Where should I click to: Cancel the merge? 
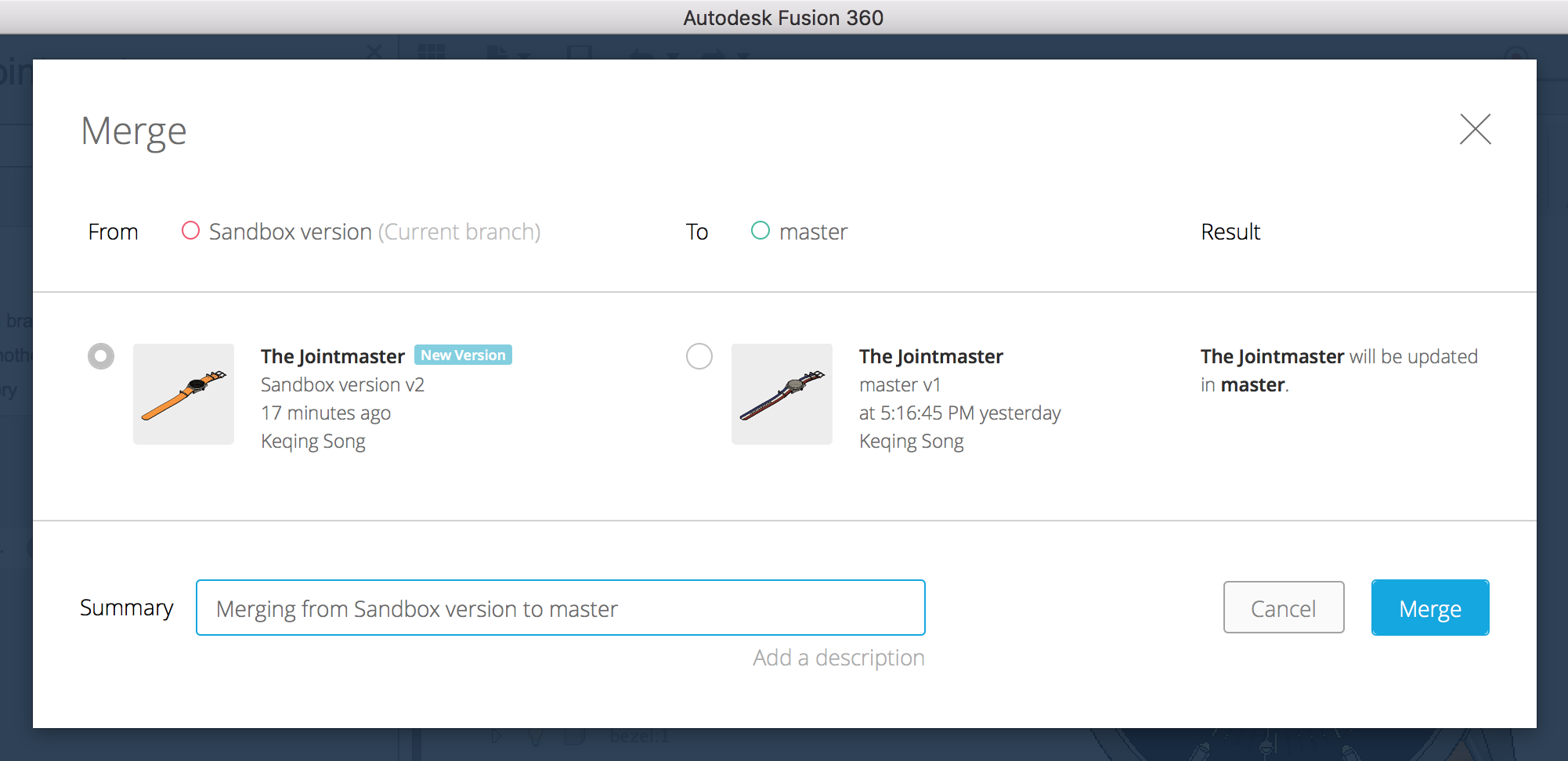1284,608
